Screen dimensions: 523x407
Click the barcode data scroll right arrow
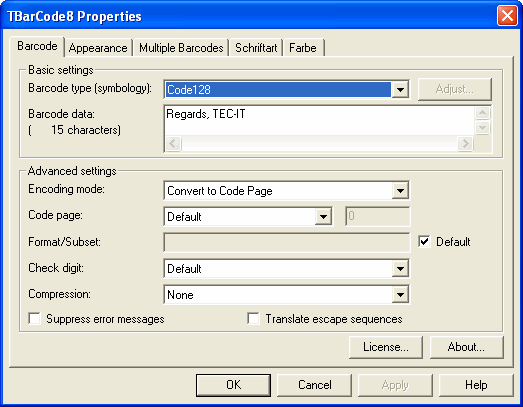tap(465, 144)
